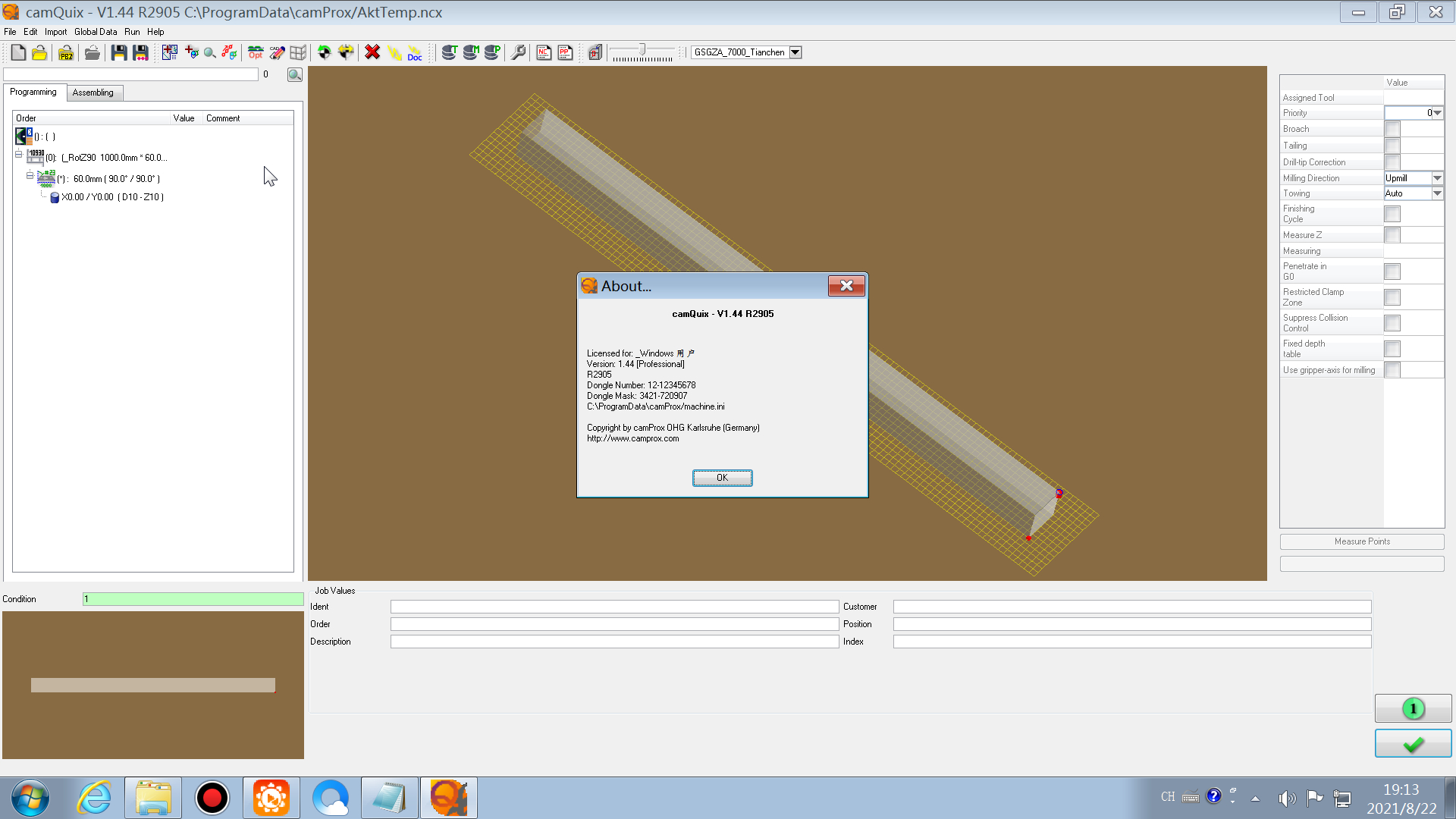
Task: Click the database P toolbar icon
Action: pos(492,52)
